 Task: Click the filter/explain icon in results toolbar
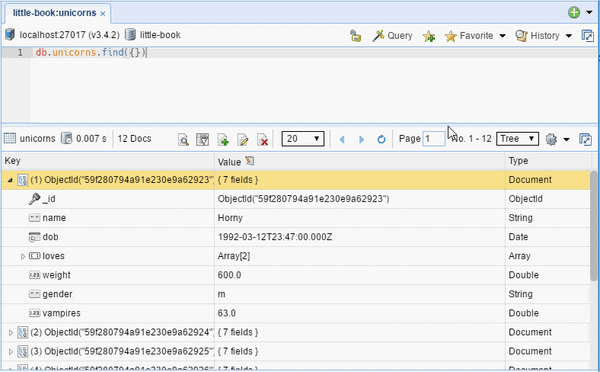(202, 139)
